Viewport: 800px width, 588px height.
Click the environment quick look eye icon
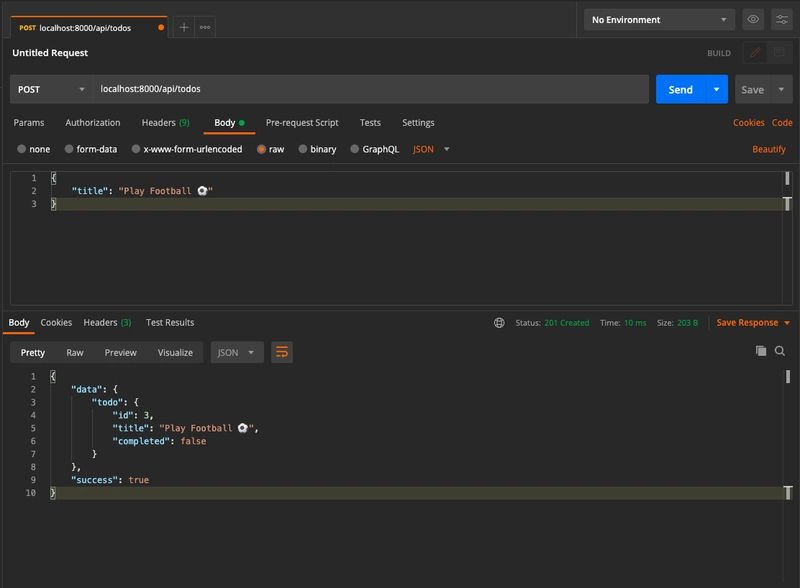[753, 20]
